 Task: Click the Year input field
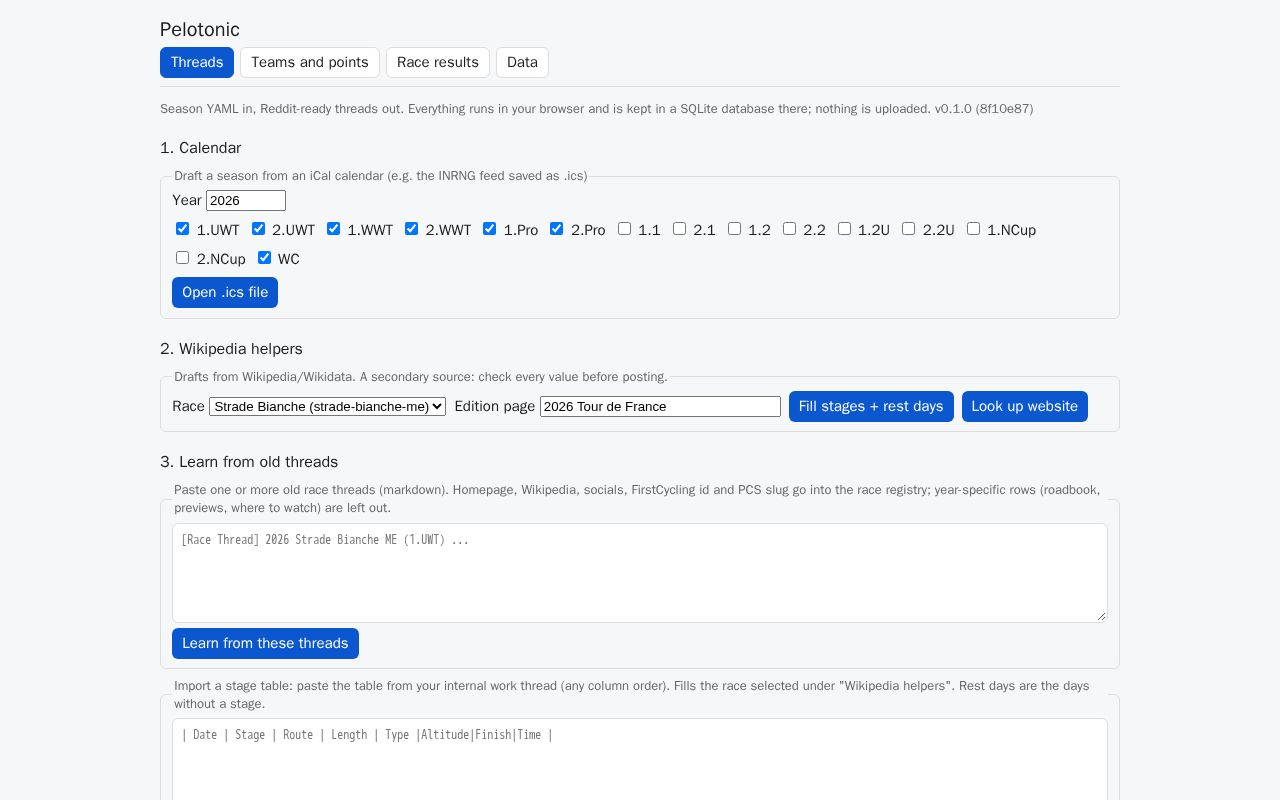pyautogui.click(x=246, y=201)
